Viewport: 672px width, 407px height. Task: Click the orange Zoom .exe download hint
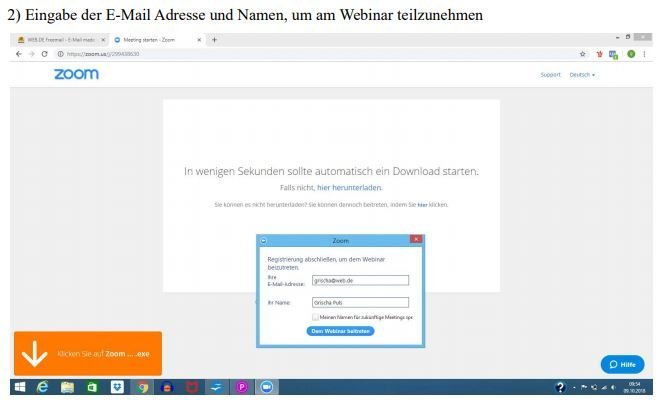pyautogui.click(x=88, y=353)
